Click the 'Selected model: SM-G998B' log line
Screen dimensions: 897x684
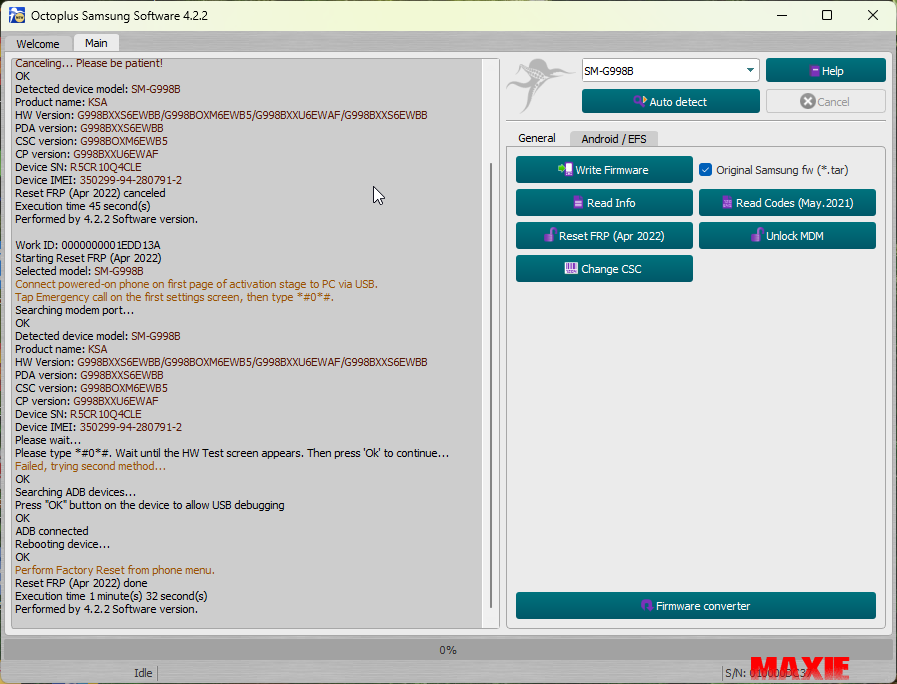coord(79,272)
